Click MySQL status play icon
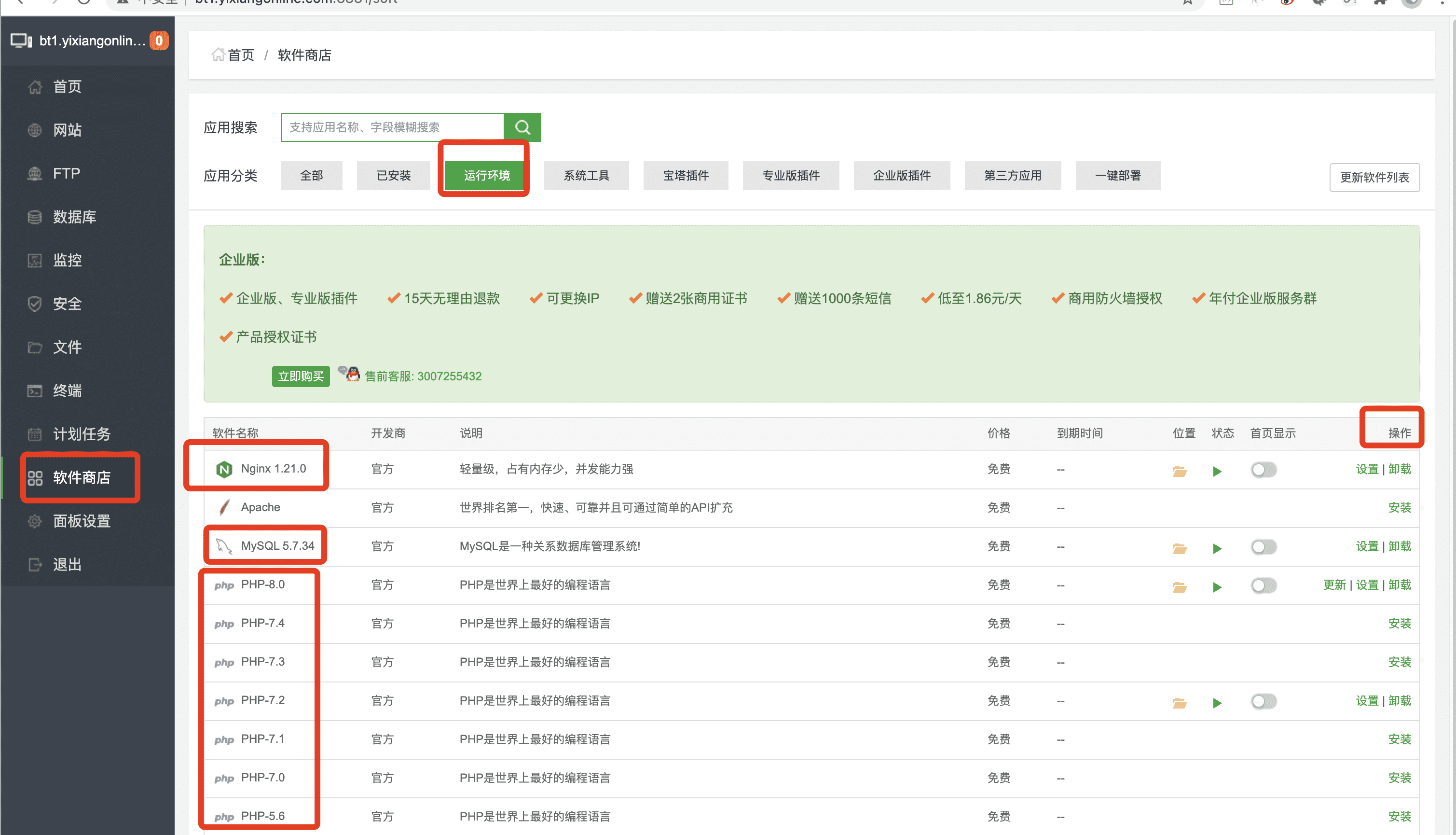 tap(1218, 549)
